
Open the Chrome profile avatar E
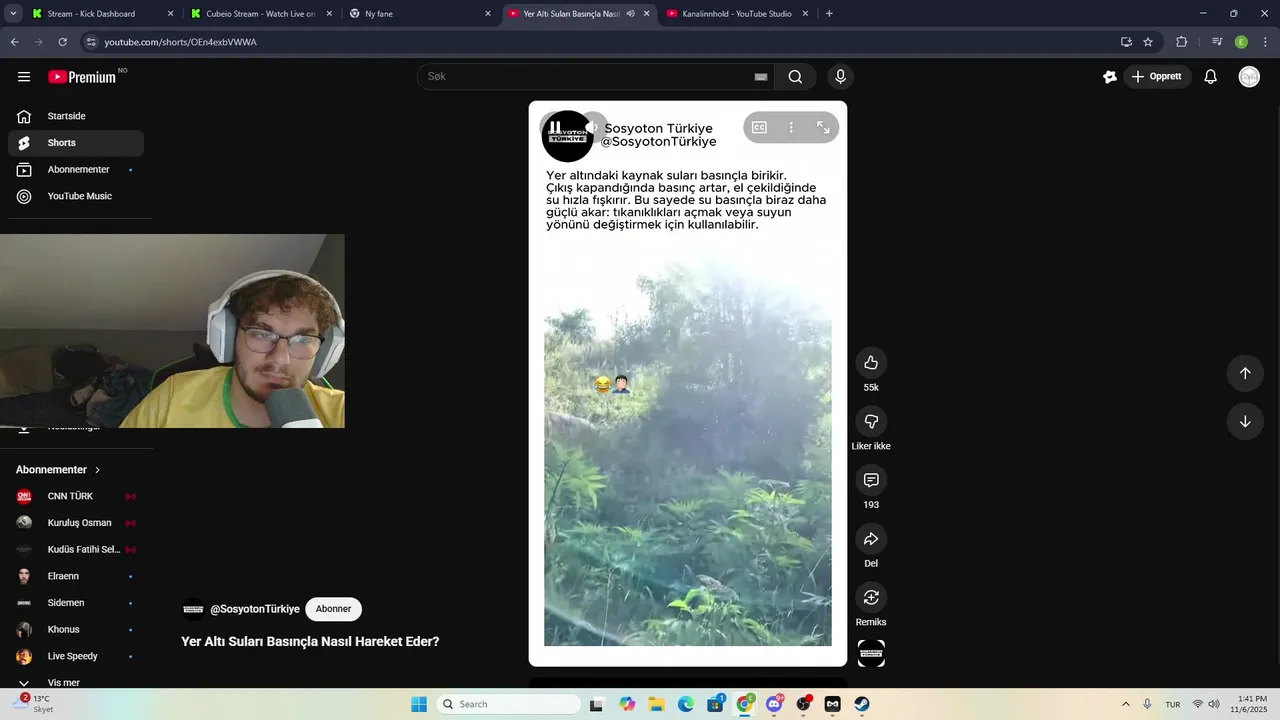click(x=1241, y=42)
